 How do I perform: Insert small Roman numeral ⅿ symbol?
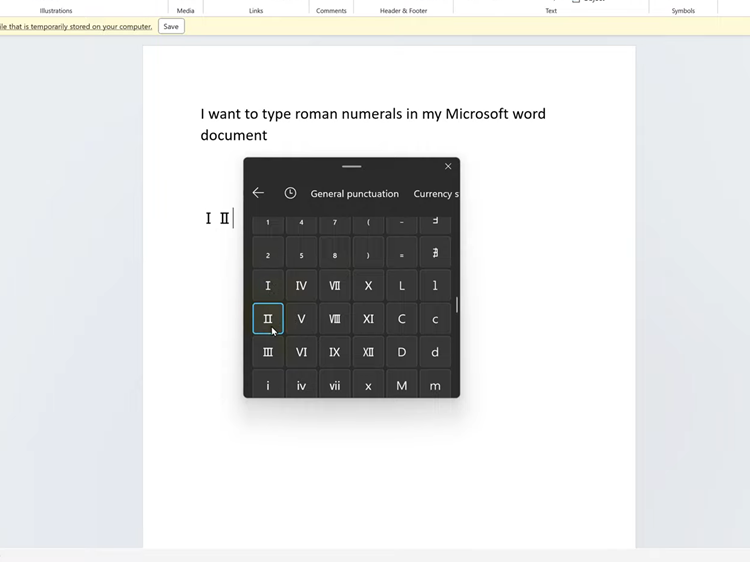point(435,384)
